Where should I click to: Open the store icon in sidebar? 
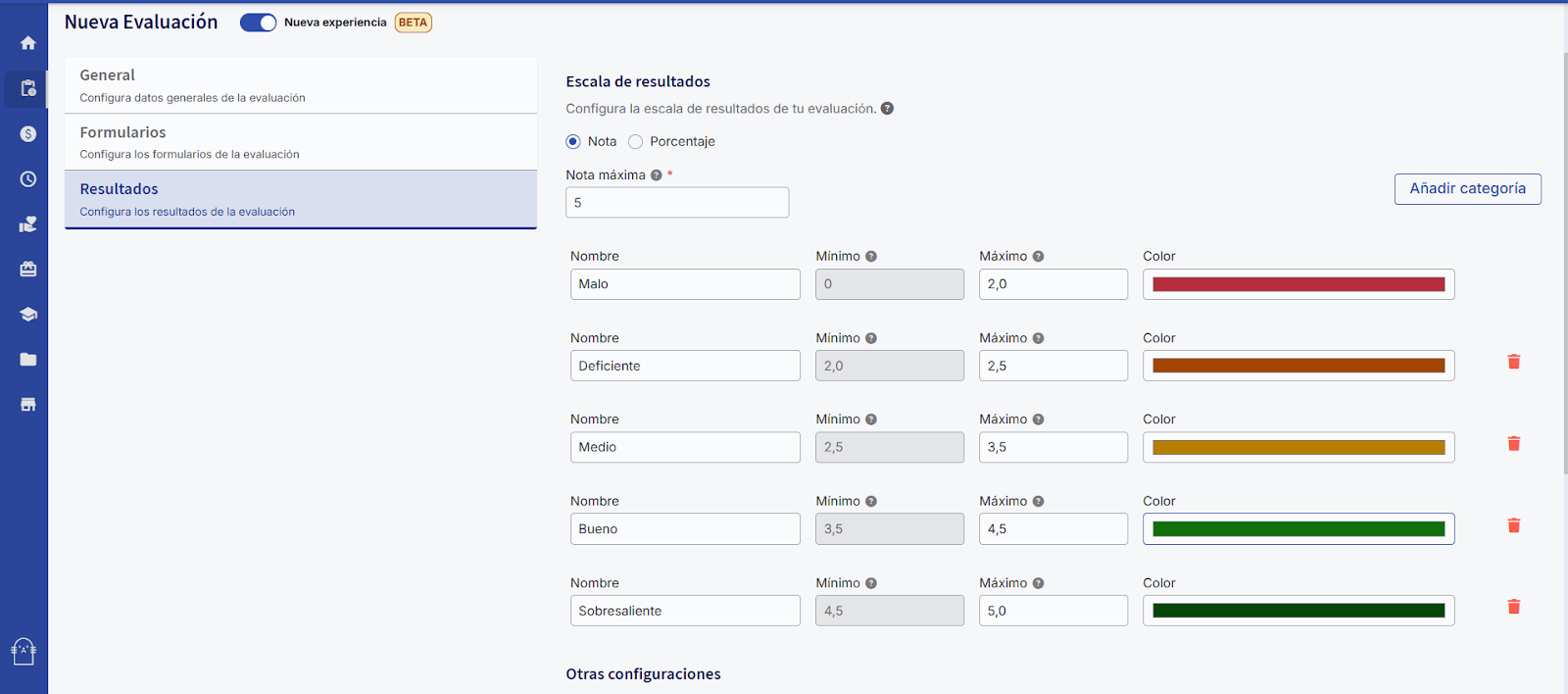[x=28, y=405]
